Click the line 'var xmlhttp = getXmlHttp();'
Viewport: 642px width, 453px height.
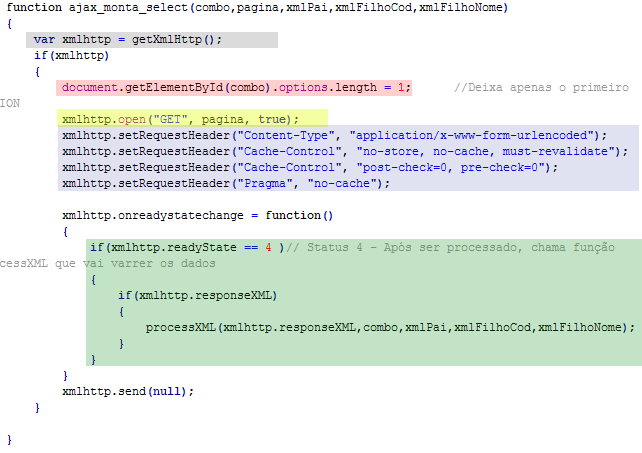128,40
